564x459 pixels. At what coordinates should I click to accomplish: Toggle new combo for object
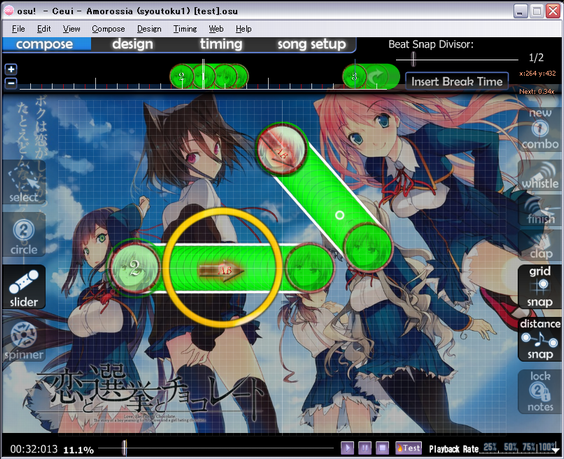[540, 129]
